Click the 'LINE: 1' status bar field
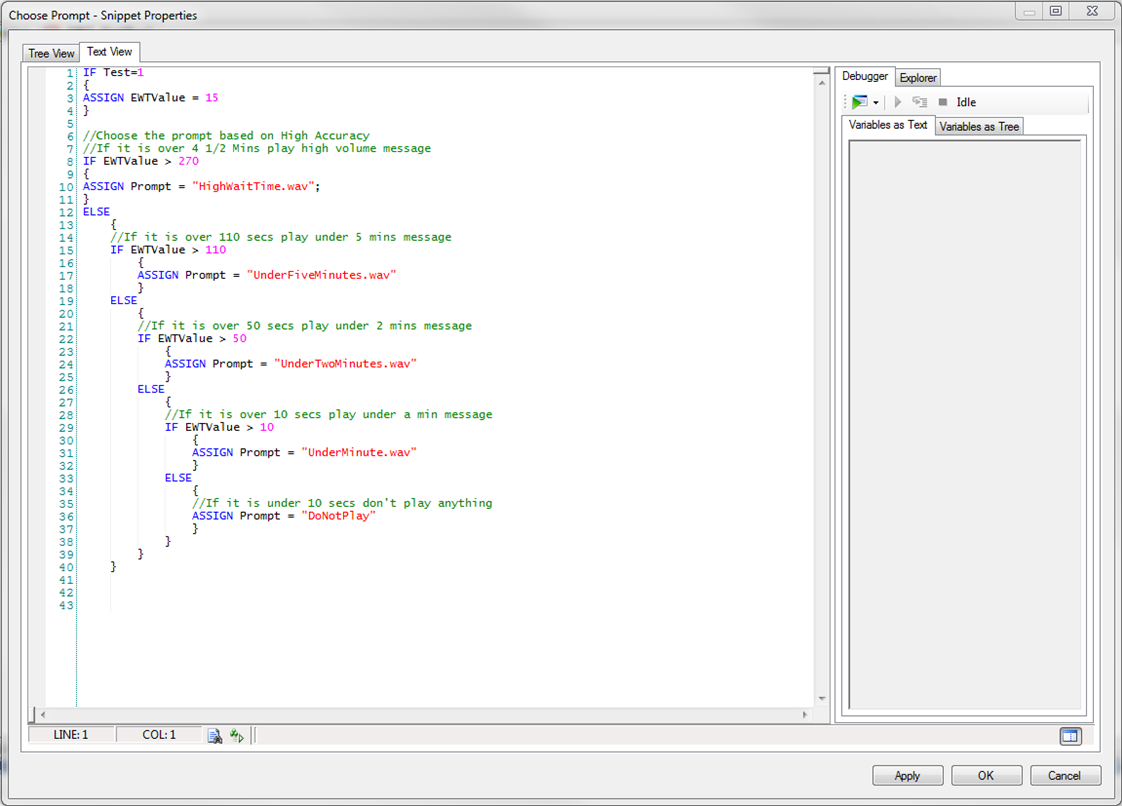The height and width of the screenshot is (806, 1122). pyautogui.click(x=71, y=735)
